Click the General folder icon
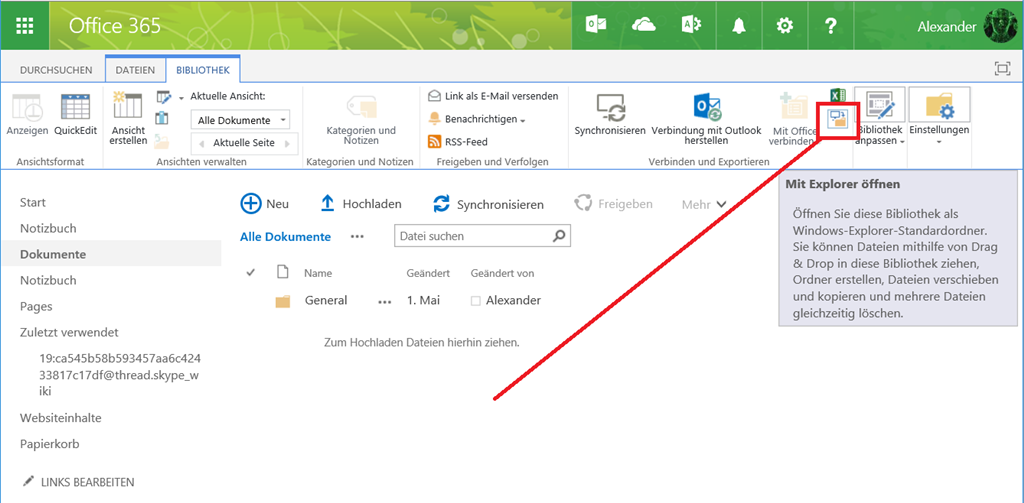This screenshot has height=503, width=1024. click(x=283, y=301)
